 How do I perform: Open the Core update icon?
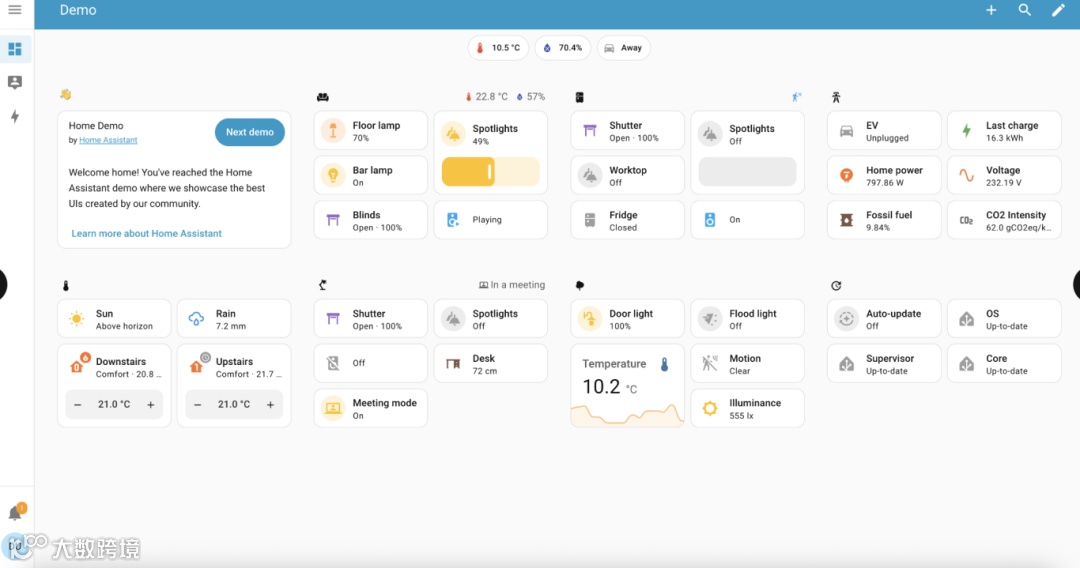pos(966,364)
